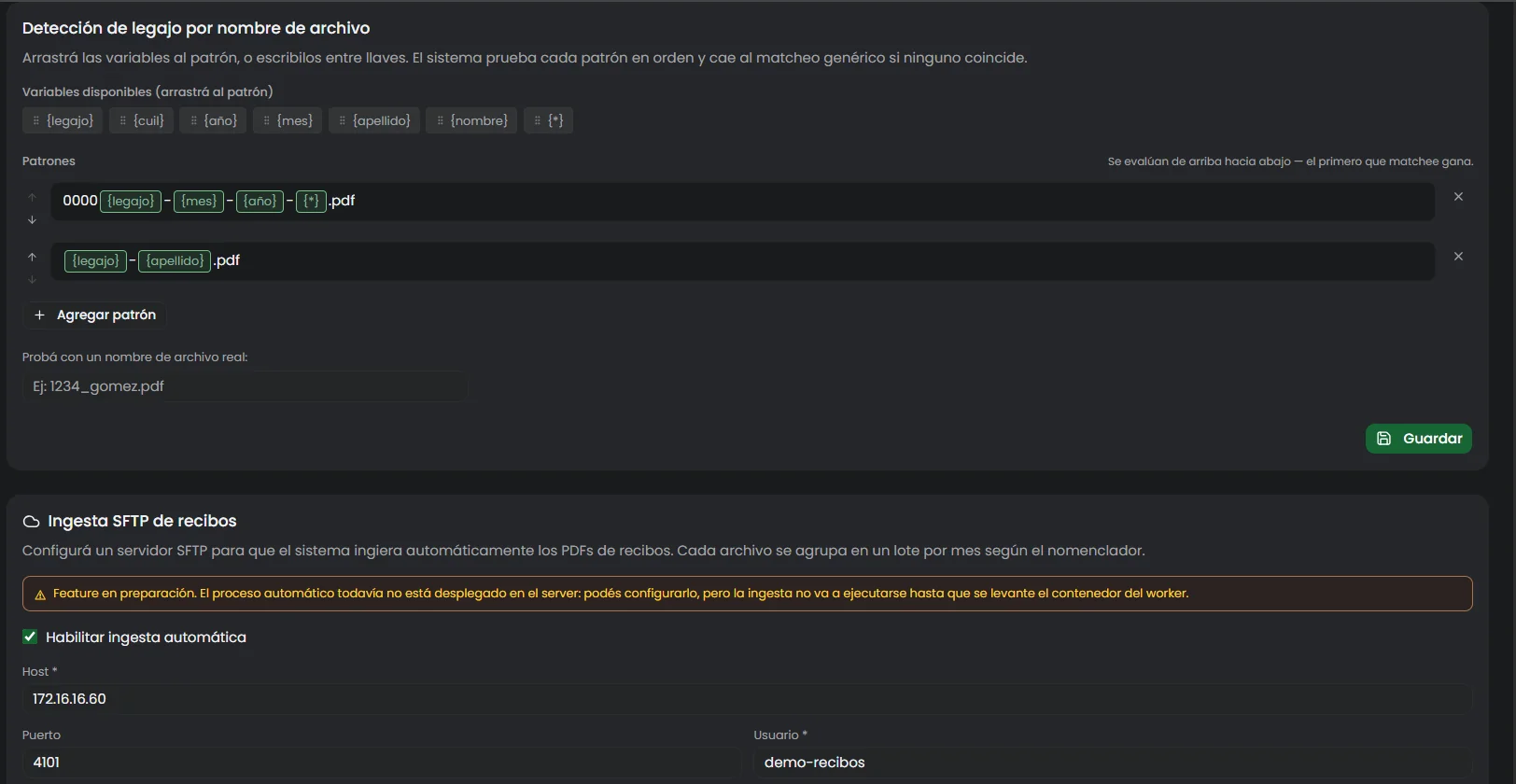The image size is (1516, 784).
Task: Select the {*} wildcard variable chip
Action: coord(548,120)
